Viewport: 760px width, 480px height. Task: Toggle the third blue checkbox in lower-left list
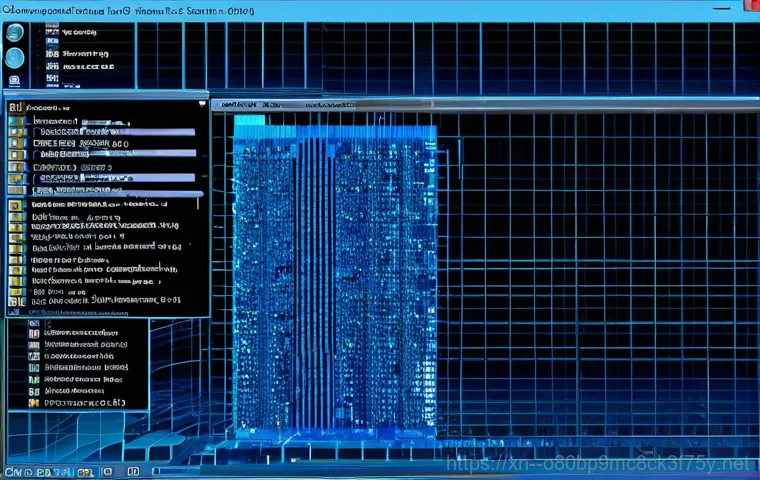[34, 354]
